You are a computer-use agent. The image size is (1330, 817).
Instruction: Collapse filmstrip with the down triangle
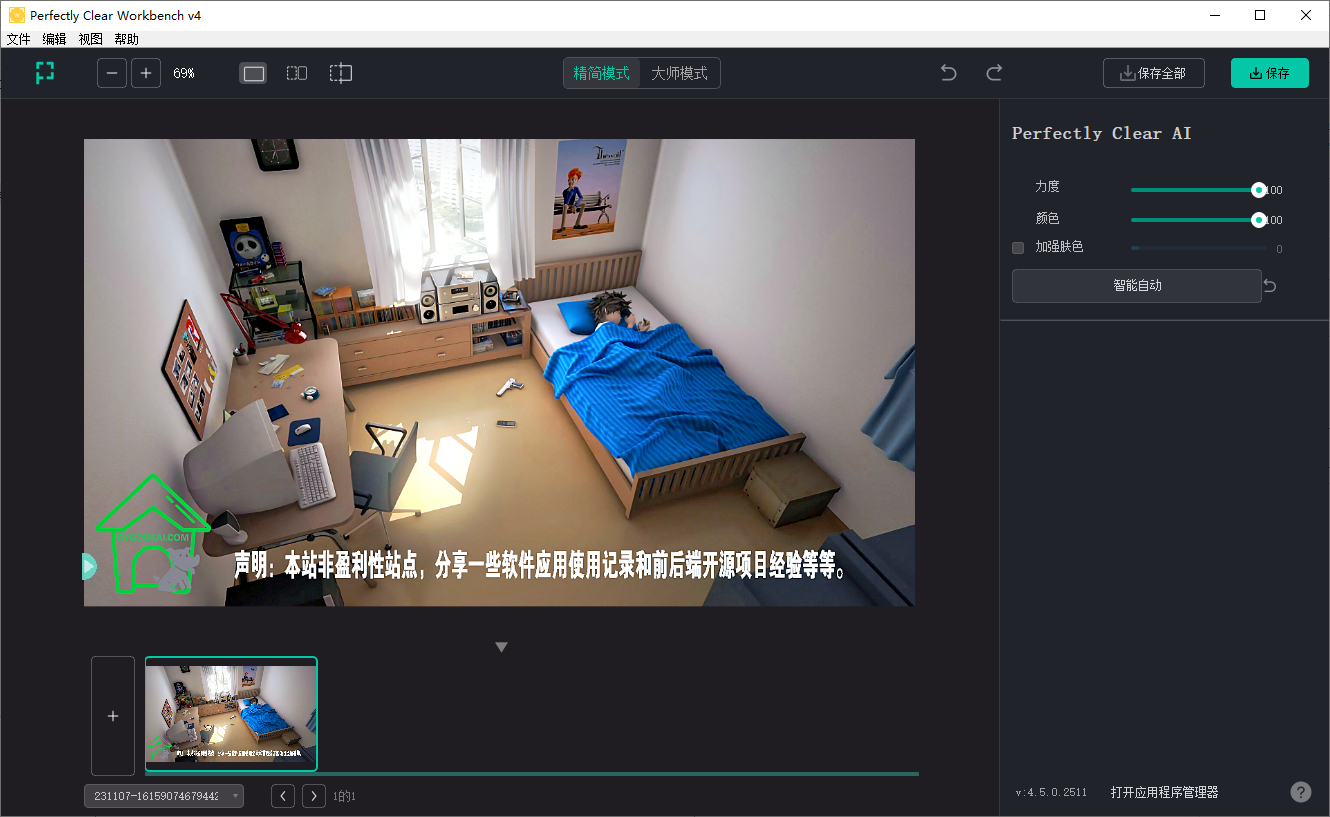502,647
